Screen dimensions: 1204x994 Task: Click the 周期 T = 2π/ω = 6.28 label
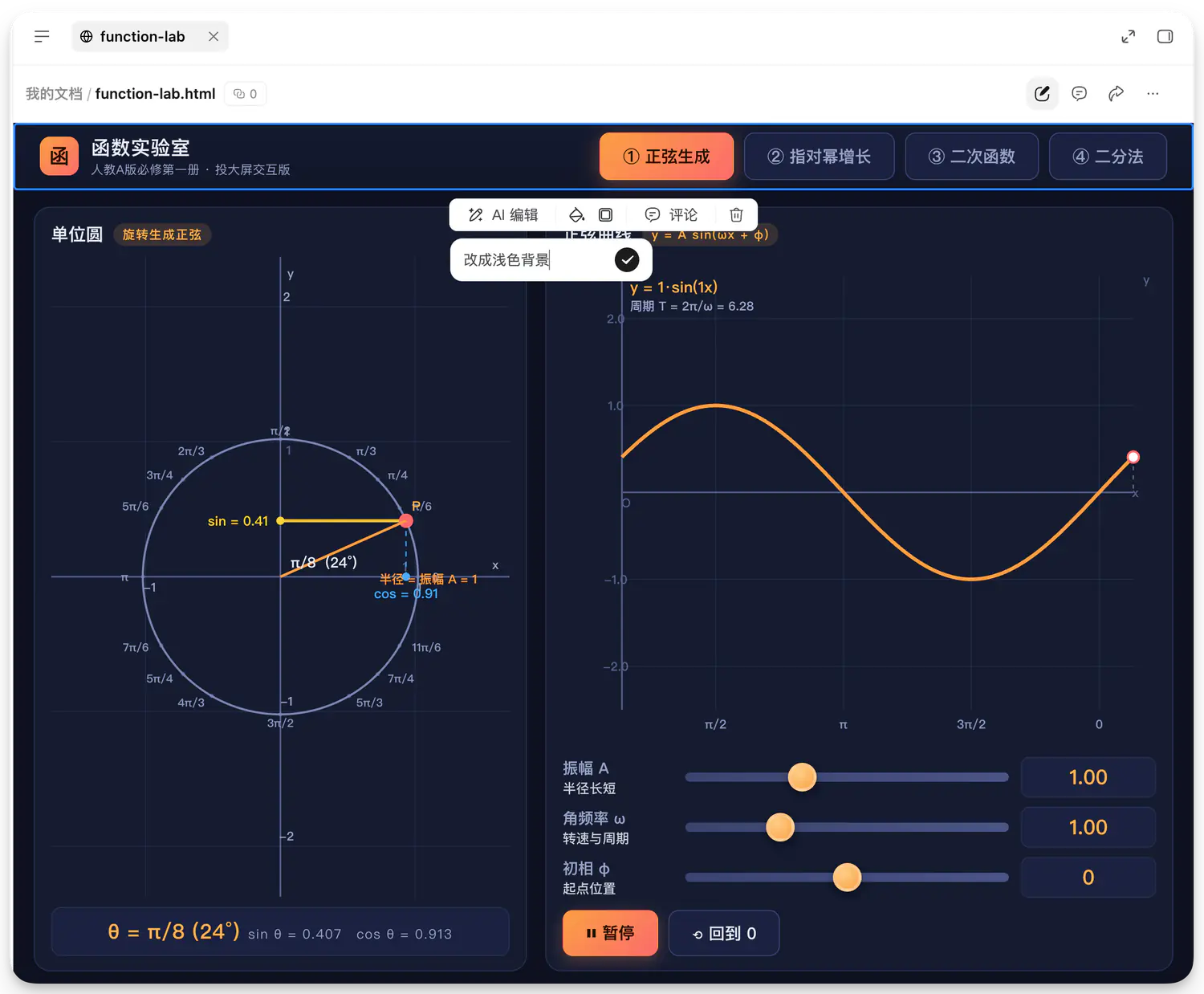point(692,306)
